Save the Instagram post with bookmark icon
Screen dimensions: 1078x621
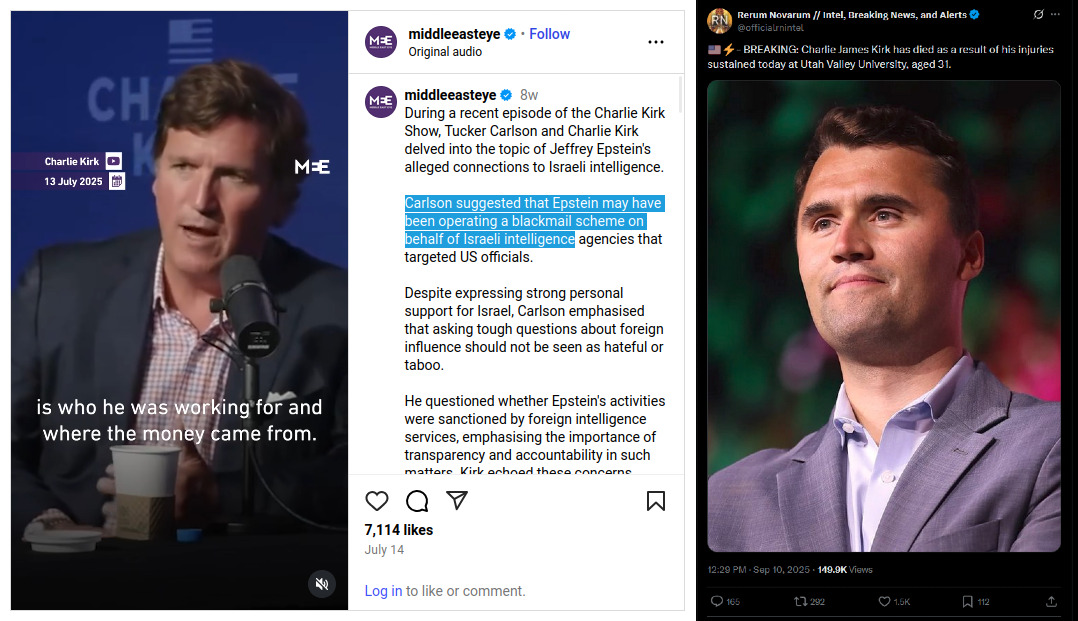point(656,501)
